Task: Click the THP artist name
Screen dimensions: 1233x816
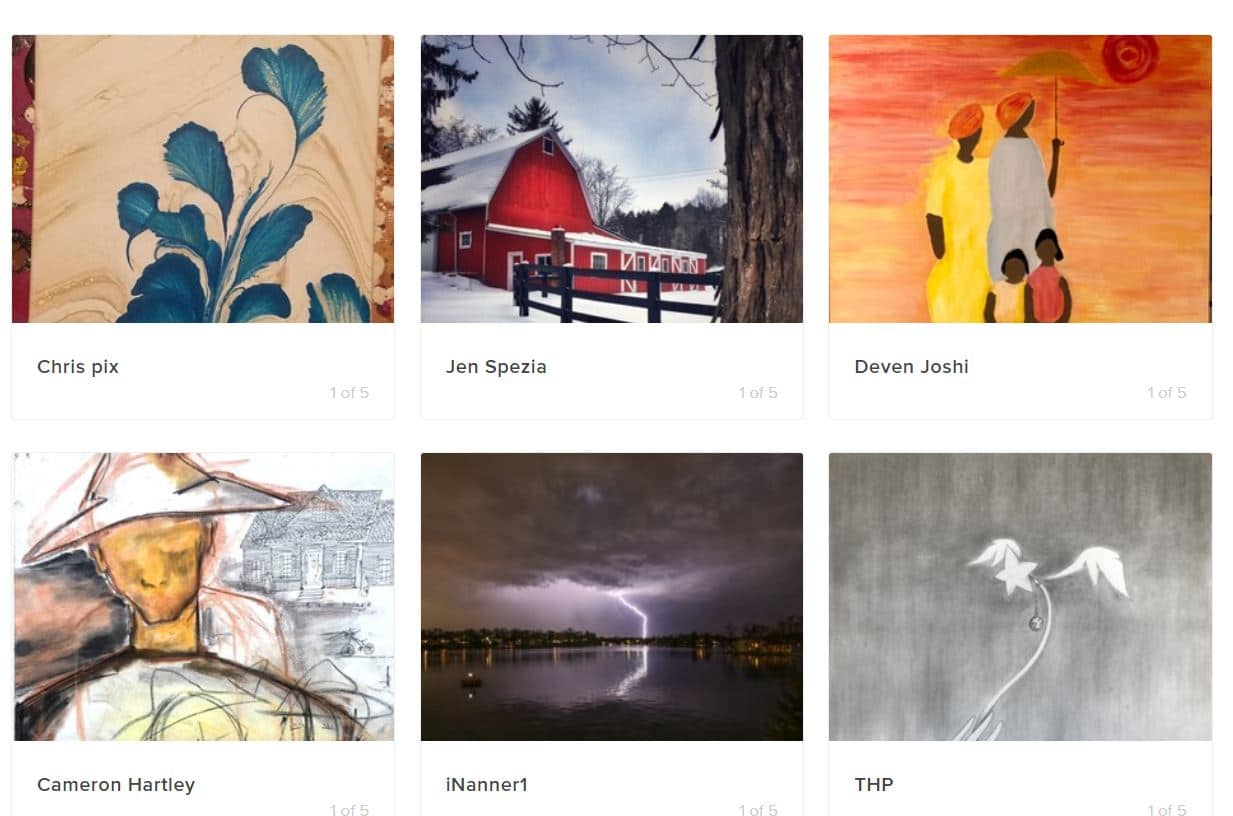Action: click(874, 785)
